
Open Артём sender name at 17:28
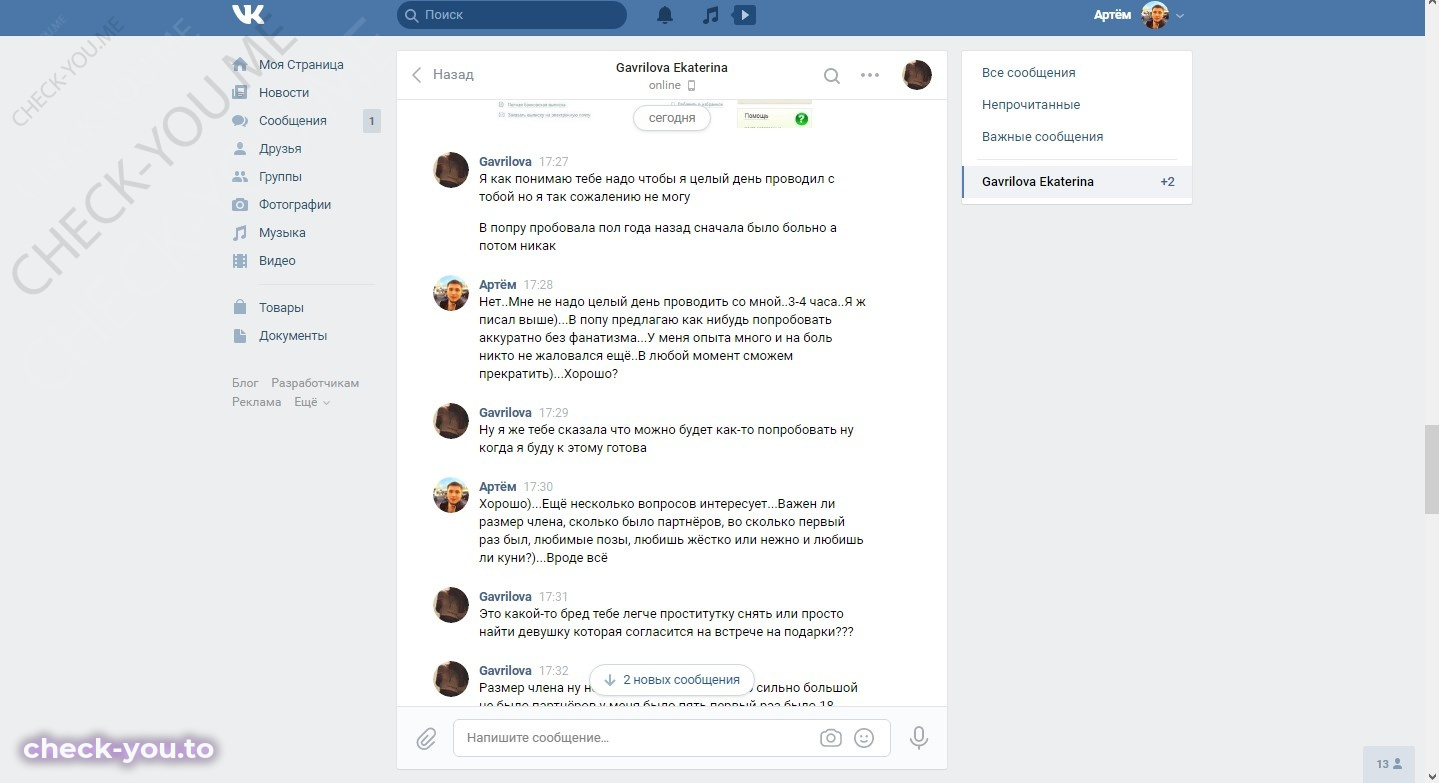(x=498, y=285)
